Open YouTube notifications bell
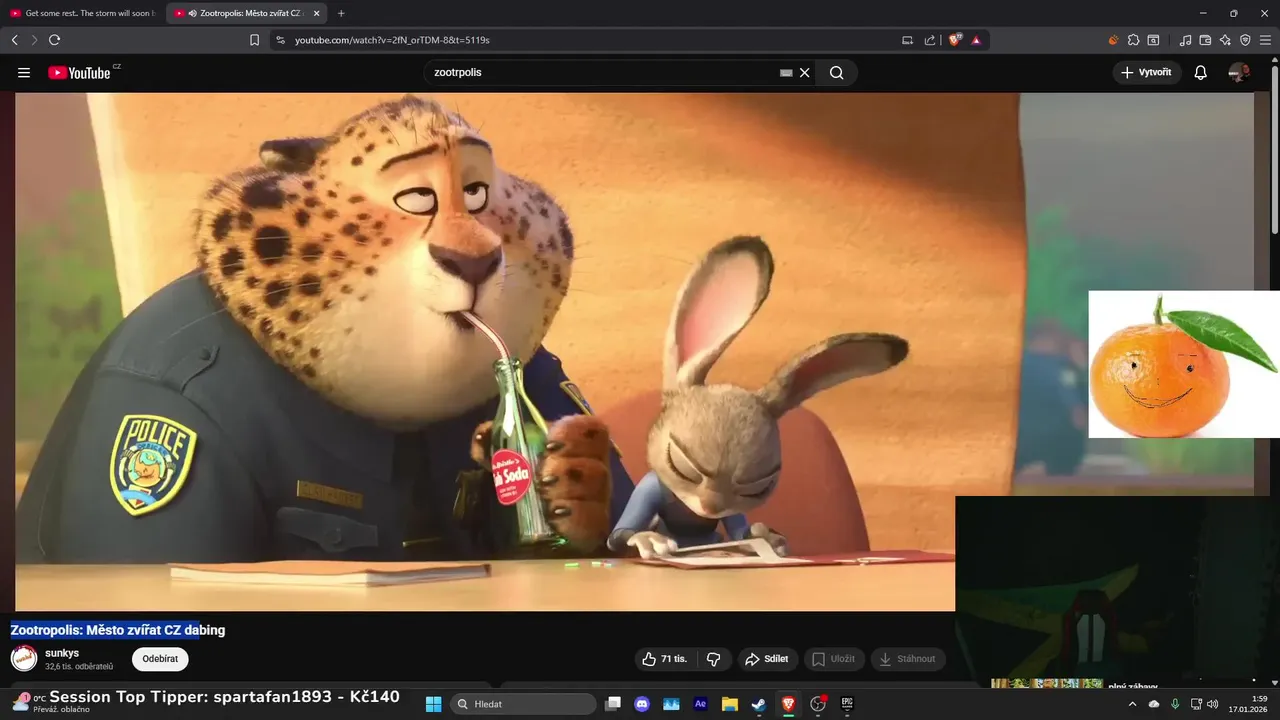 click(x=1201, y=73)
